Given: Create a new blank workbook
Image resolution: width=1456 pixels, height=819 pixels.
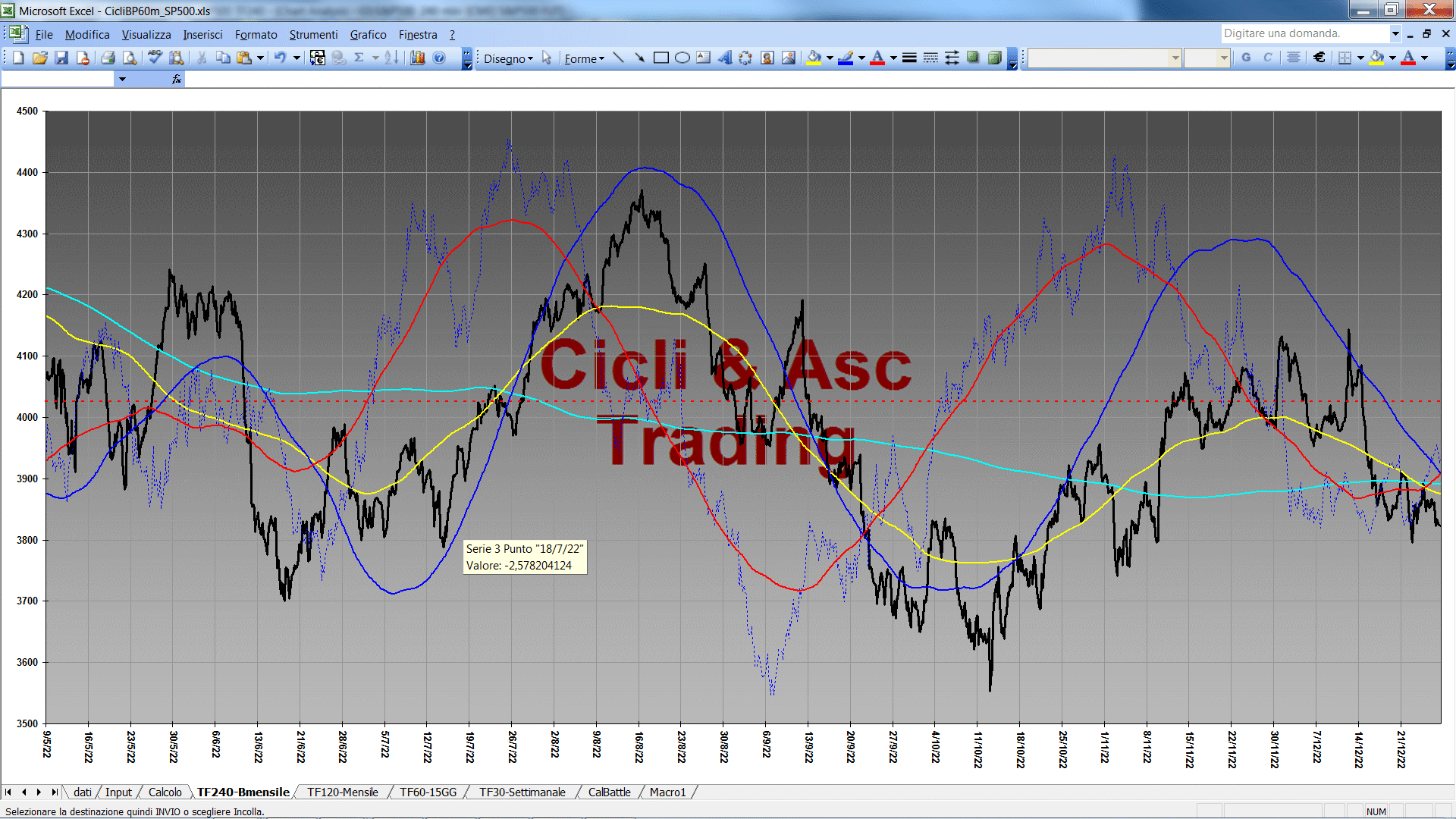Looking at the screenshot, I should 18,58.
